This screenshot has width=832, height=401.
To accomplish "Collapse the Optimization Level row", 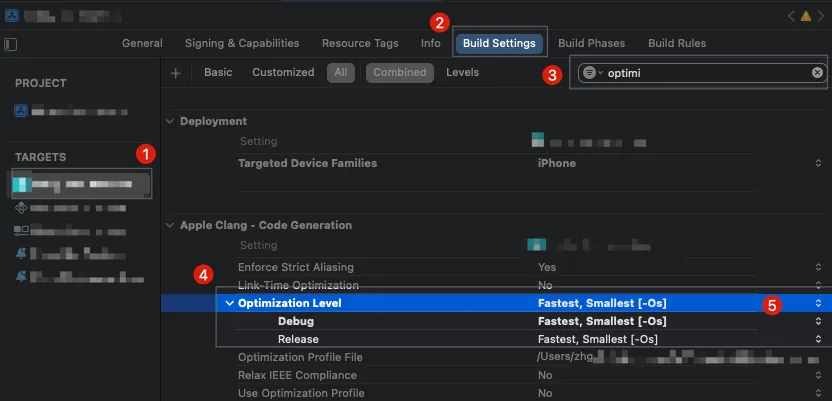I will (x=229, y=303).
